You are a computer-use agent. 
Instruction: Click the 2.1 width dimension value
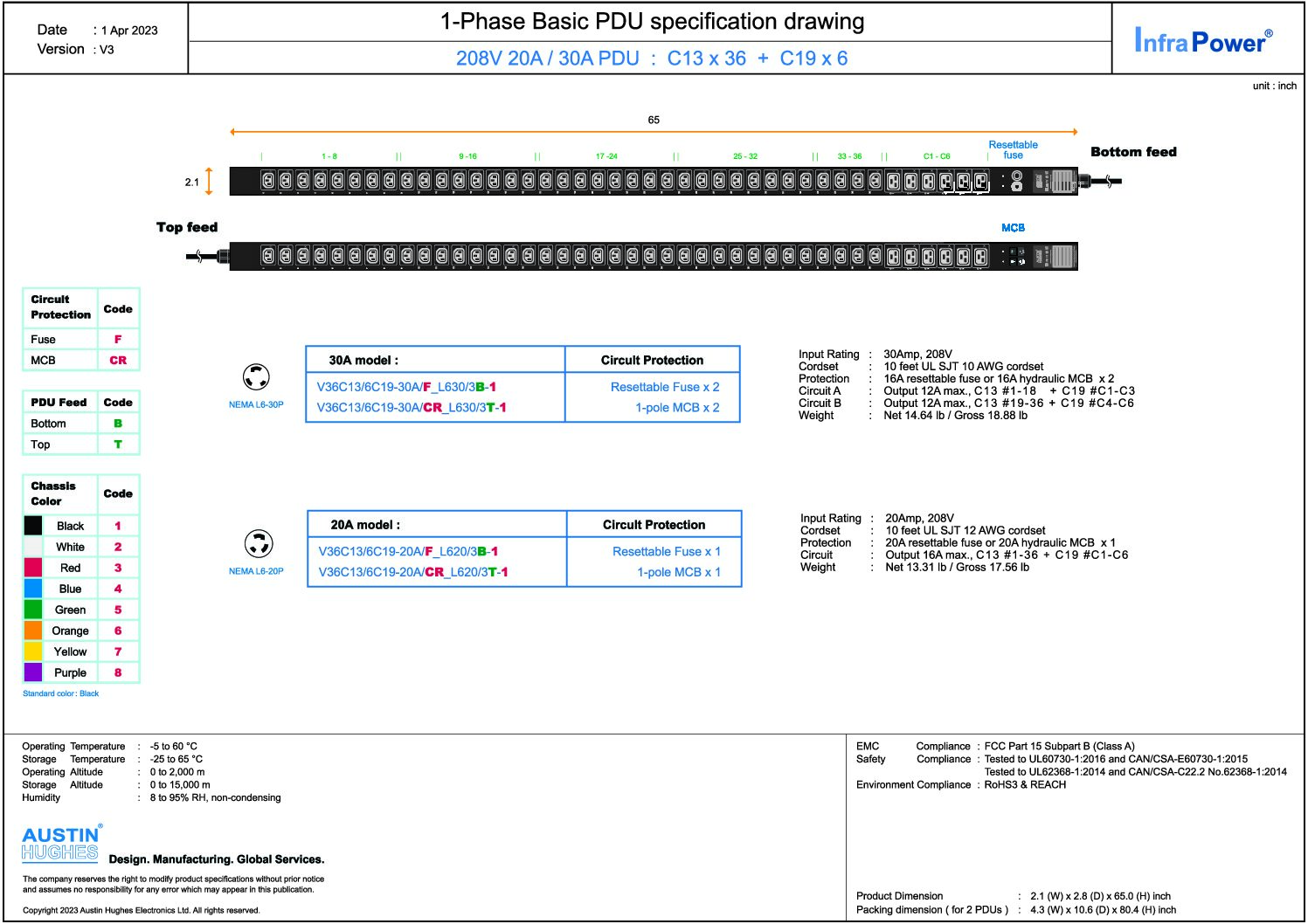click(192, 183)
